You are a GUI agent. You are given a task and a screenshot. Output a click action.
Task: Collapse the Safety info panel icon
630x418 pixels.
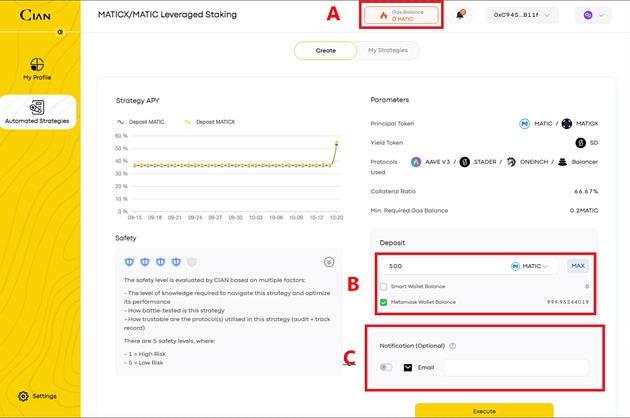(x=328, y=262)
